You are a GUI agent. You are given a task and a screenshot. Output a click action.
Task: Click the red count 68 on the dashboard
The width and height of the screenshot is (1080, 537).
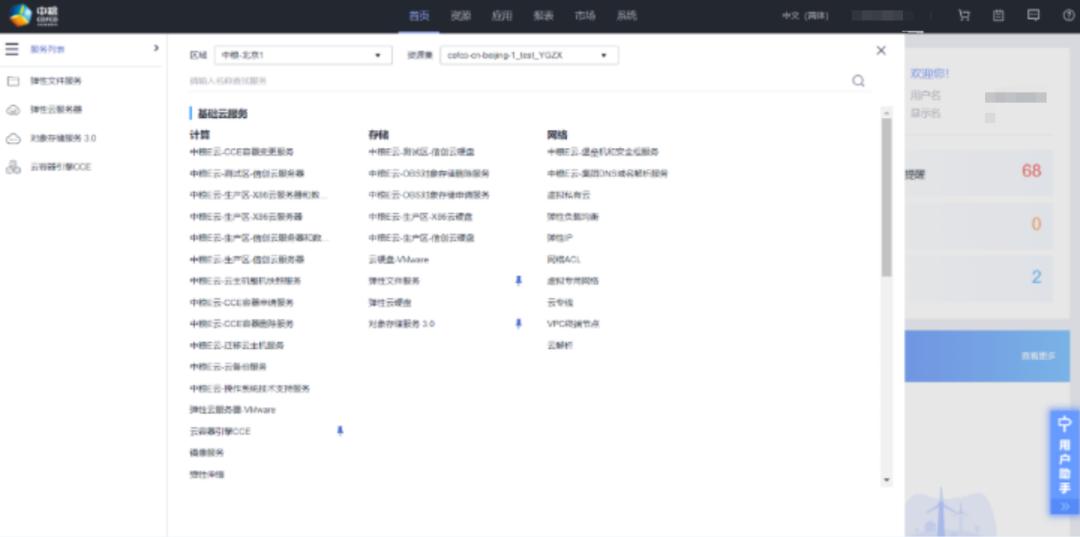[1032, 171]
